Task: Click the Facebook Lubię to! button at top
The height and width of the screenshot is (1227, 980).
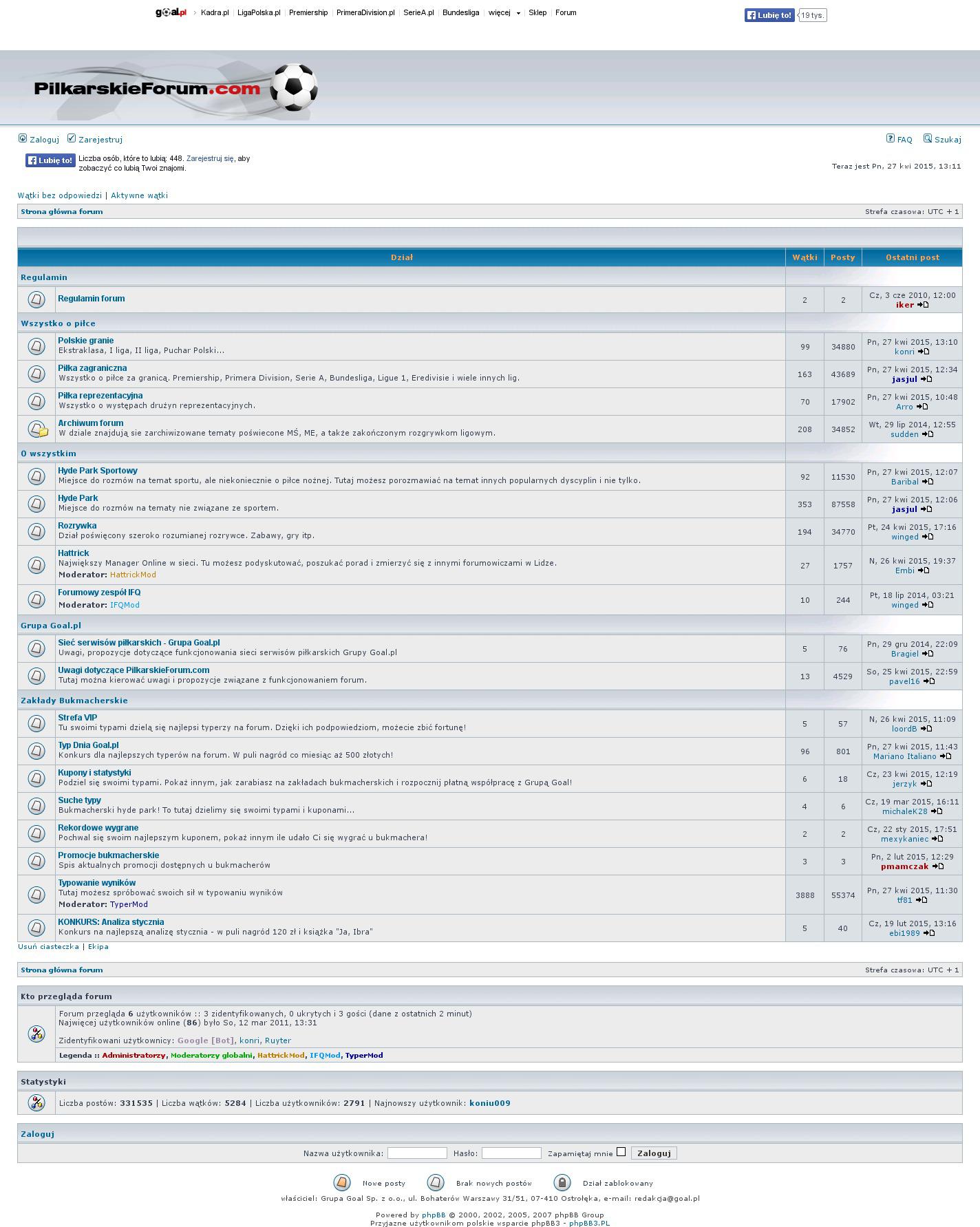Action: tap(769, 15)
